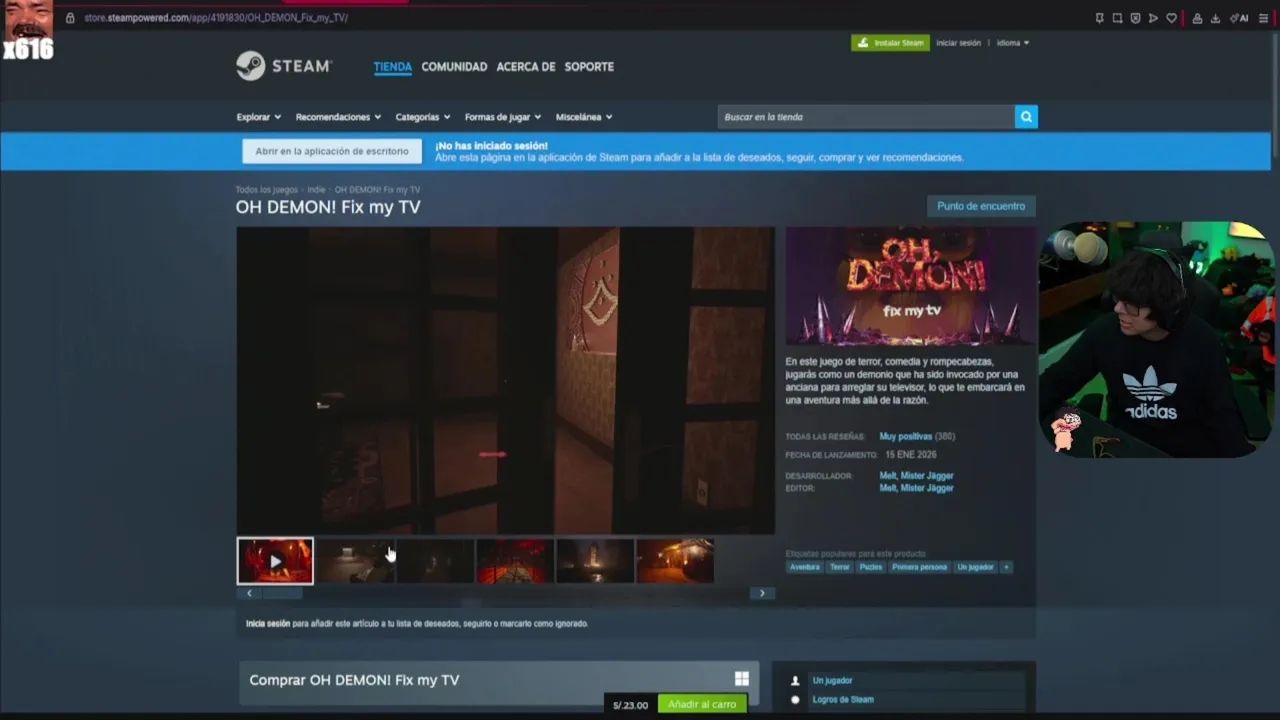Select the Terror tag
The width and height of the screenshot is (1280, 720).
tap(839, 567)
